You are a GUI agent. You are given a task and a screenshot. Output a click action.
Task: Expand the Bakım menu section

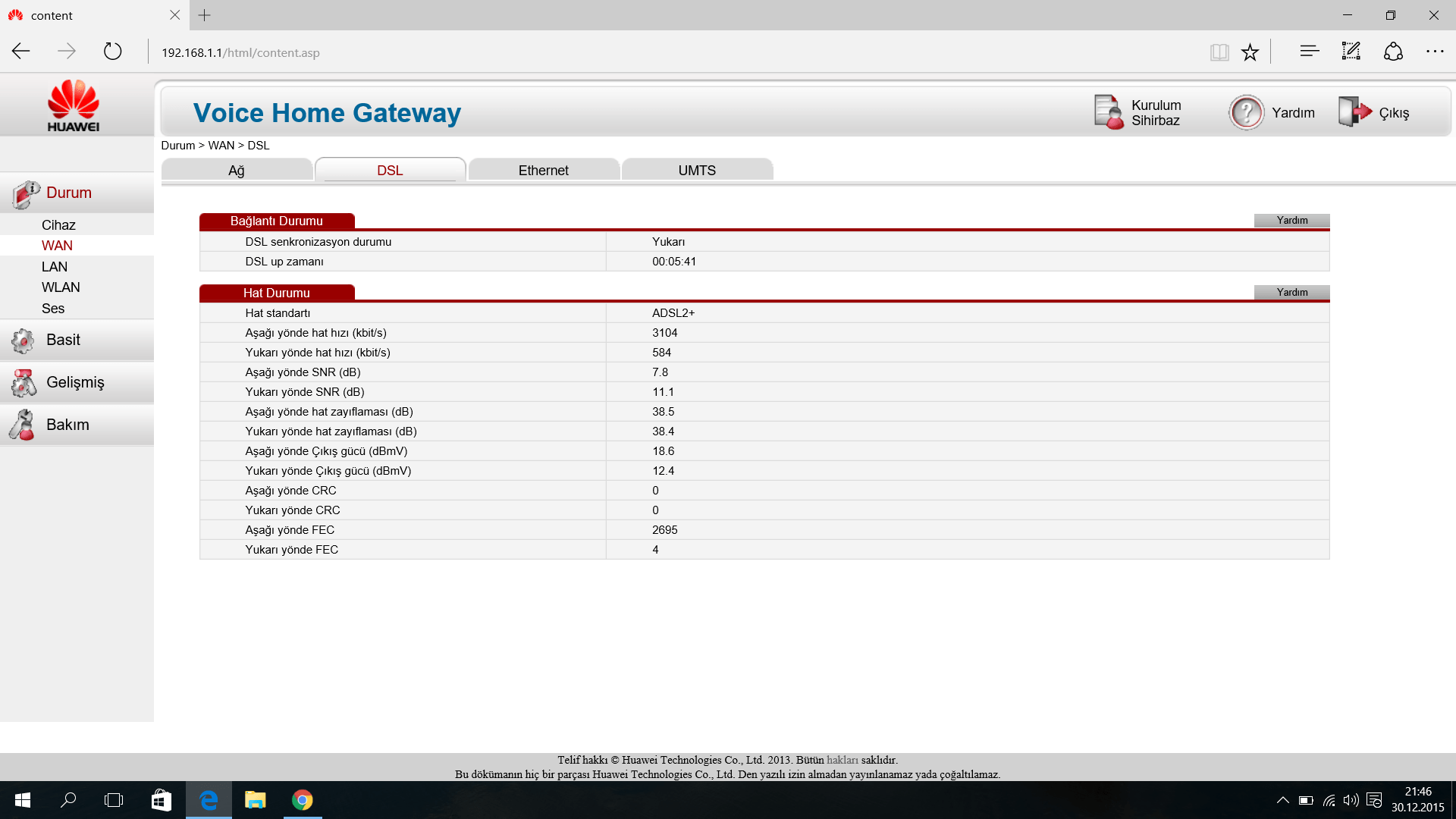[67, 425]
